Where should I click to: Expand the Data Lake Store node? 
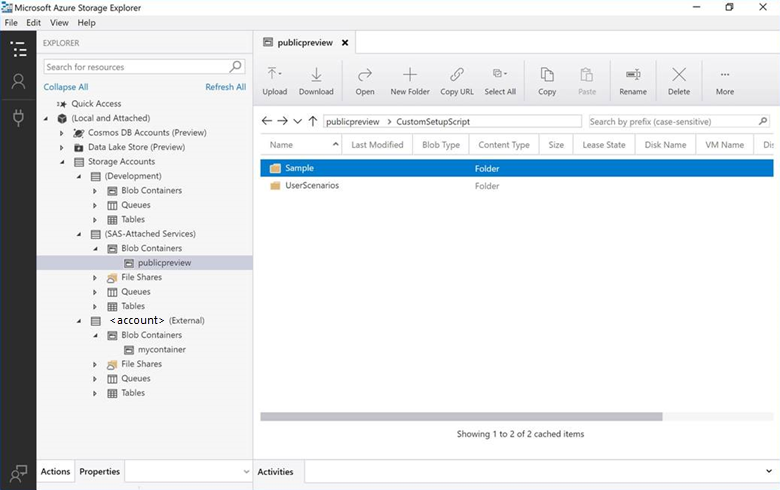62,147
